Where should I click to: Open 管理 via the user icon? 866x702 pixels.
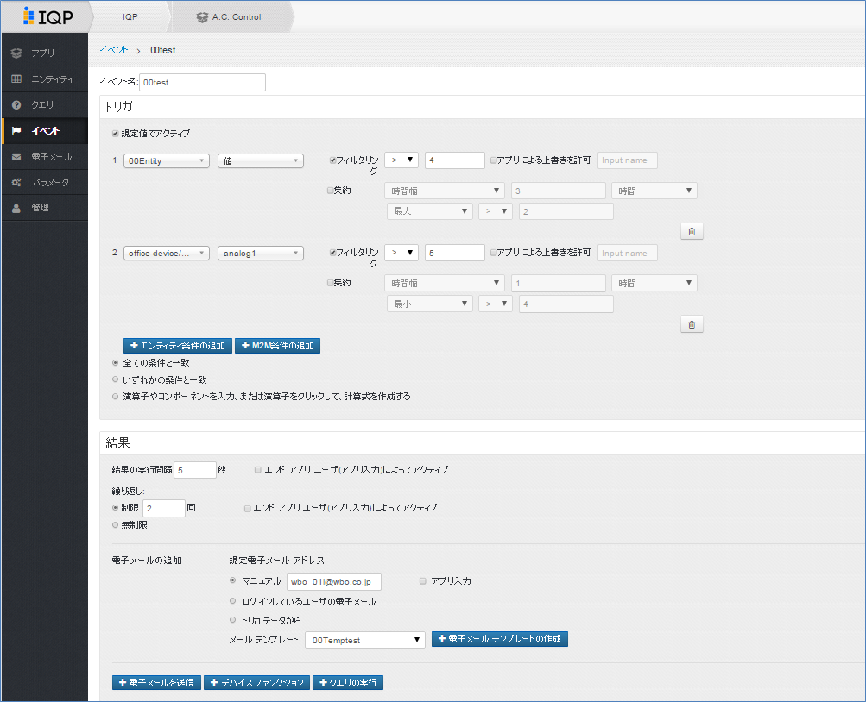[16, 209]
